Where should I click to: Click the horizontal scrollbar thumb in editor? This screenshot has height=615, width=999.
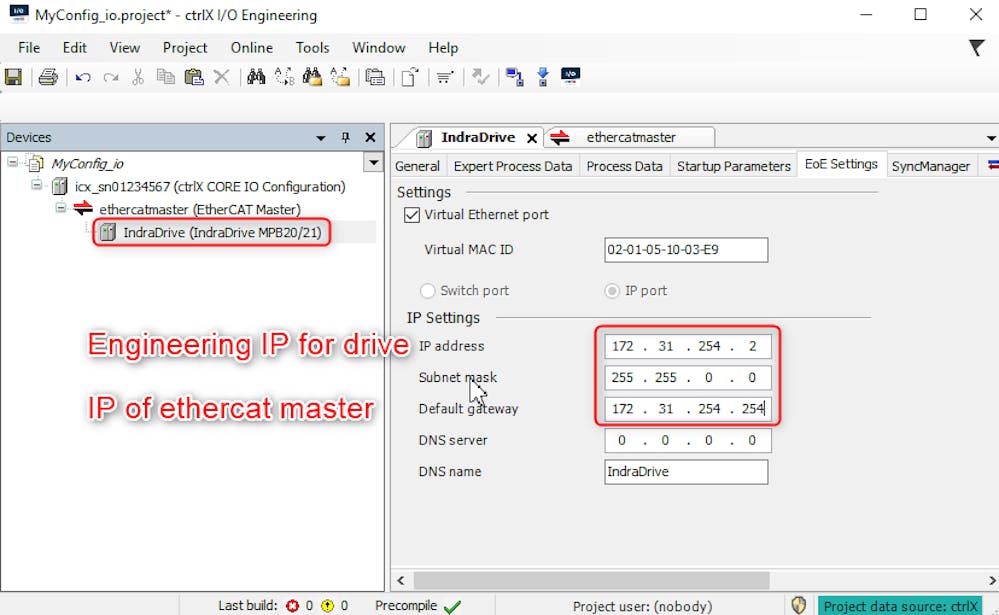[x=591, y=581]
